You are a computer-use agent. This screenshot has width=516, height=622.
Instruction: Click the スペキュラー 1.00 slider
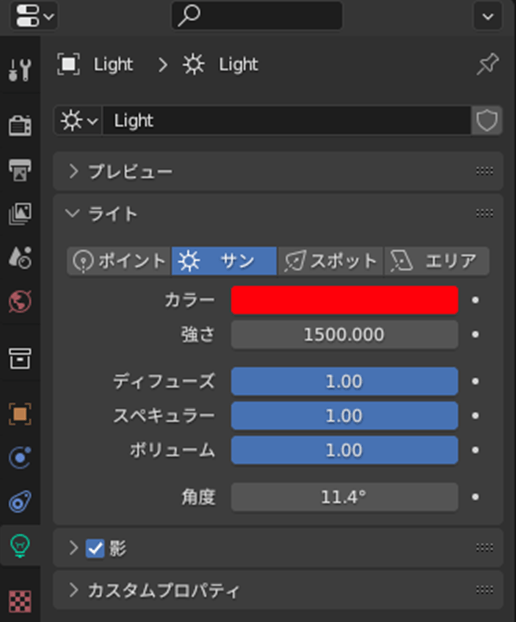tap(345, 416)
